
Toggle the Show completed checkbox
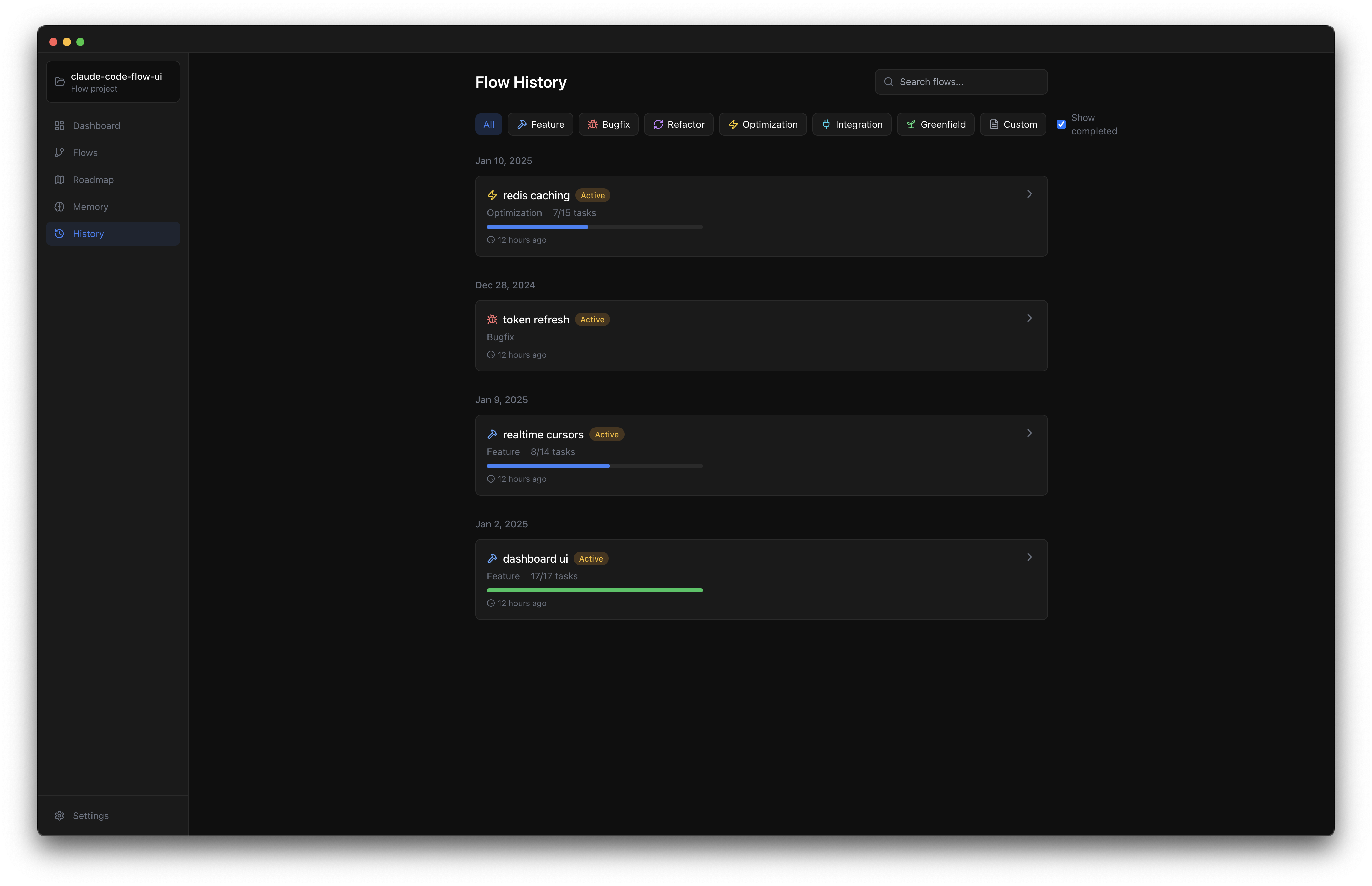tap(1061, 124)
